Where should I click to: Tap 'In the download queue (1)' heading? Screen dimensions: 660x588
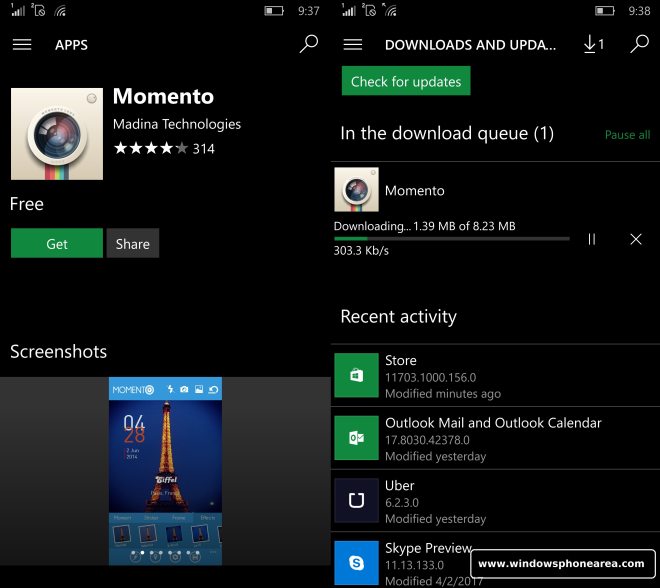tap(447, 133)
